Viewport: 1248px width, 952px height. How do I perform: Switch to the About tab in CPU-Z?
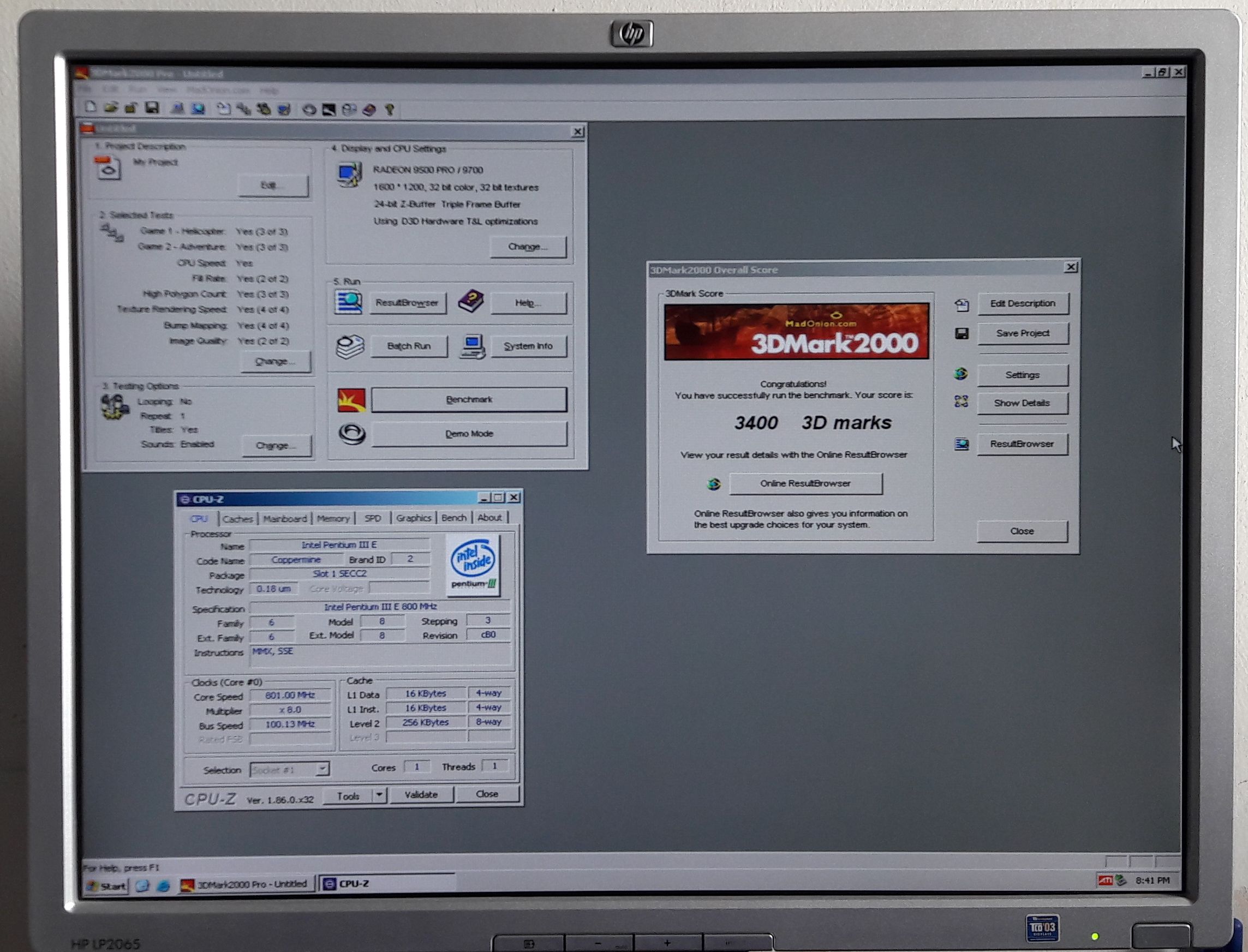click(489, 517)
